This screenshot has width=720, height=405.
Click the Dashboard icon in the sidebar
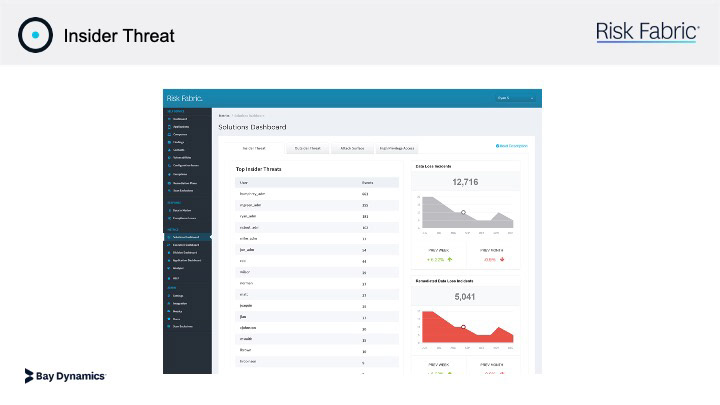click(x=169, y=119)
